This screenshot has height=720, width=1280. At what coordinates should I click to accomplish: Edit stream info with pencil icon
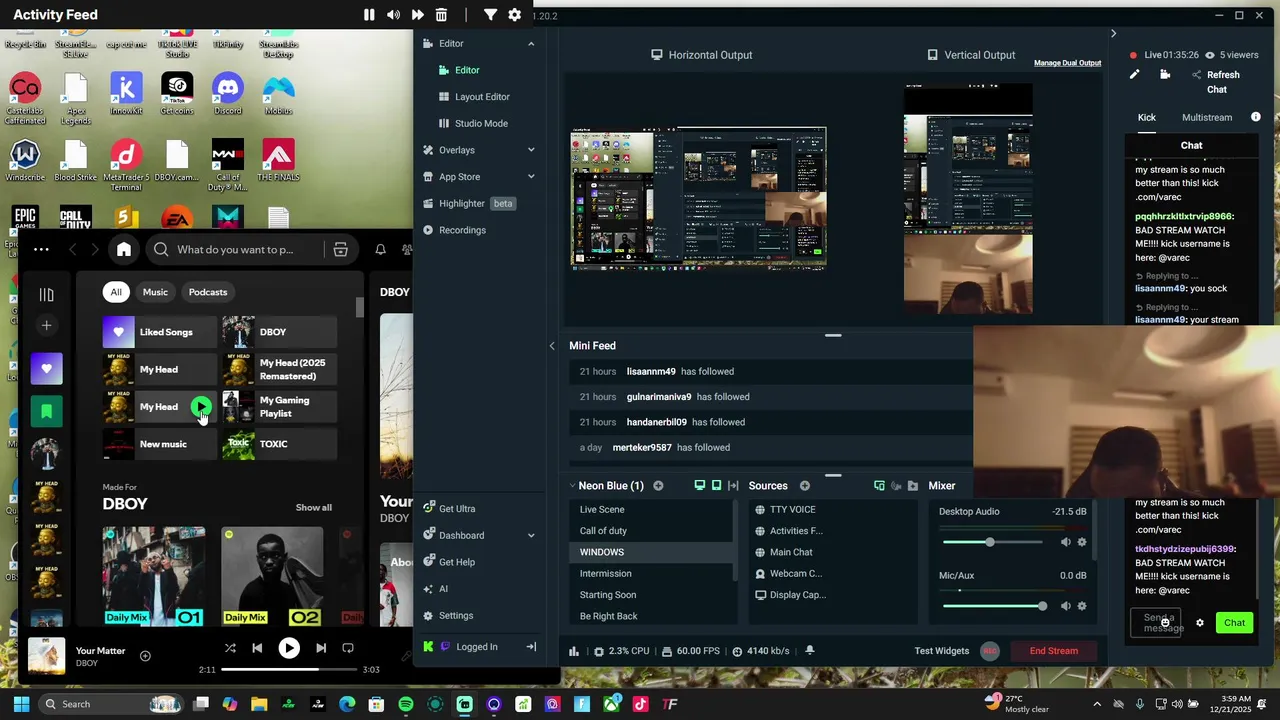point(1134,75)
